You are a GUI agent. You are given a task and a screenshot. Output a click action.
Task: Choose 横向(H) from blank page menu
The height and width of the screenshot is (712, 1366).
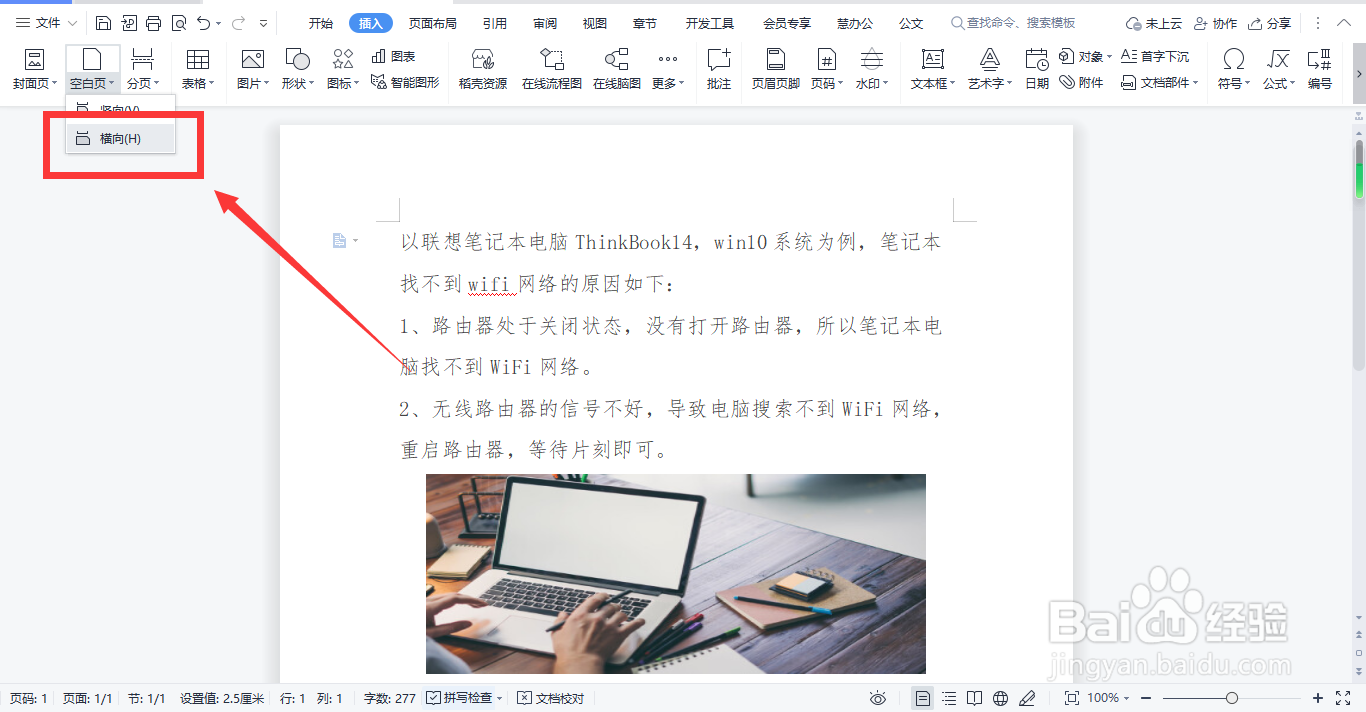pos(120,139)
